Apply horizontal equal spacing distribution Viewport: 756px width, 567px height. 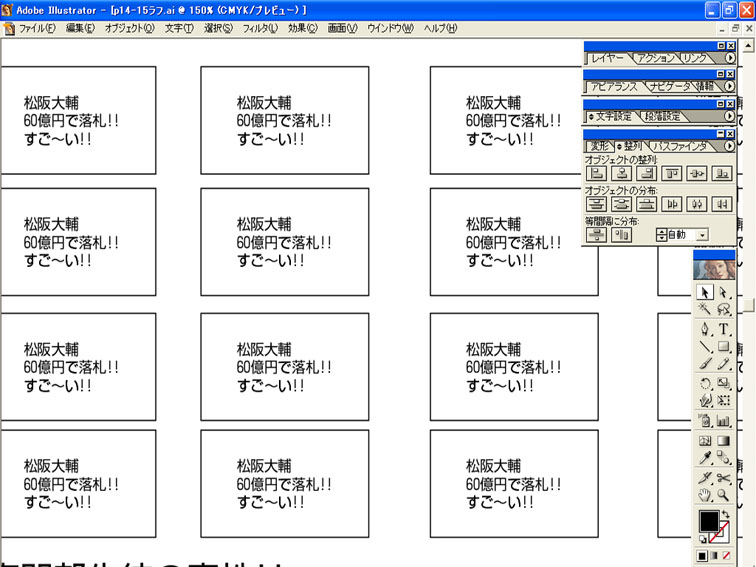click(x=621, y=235)
